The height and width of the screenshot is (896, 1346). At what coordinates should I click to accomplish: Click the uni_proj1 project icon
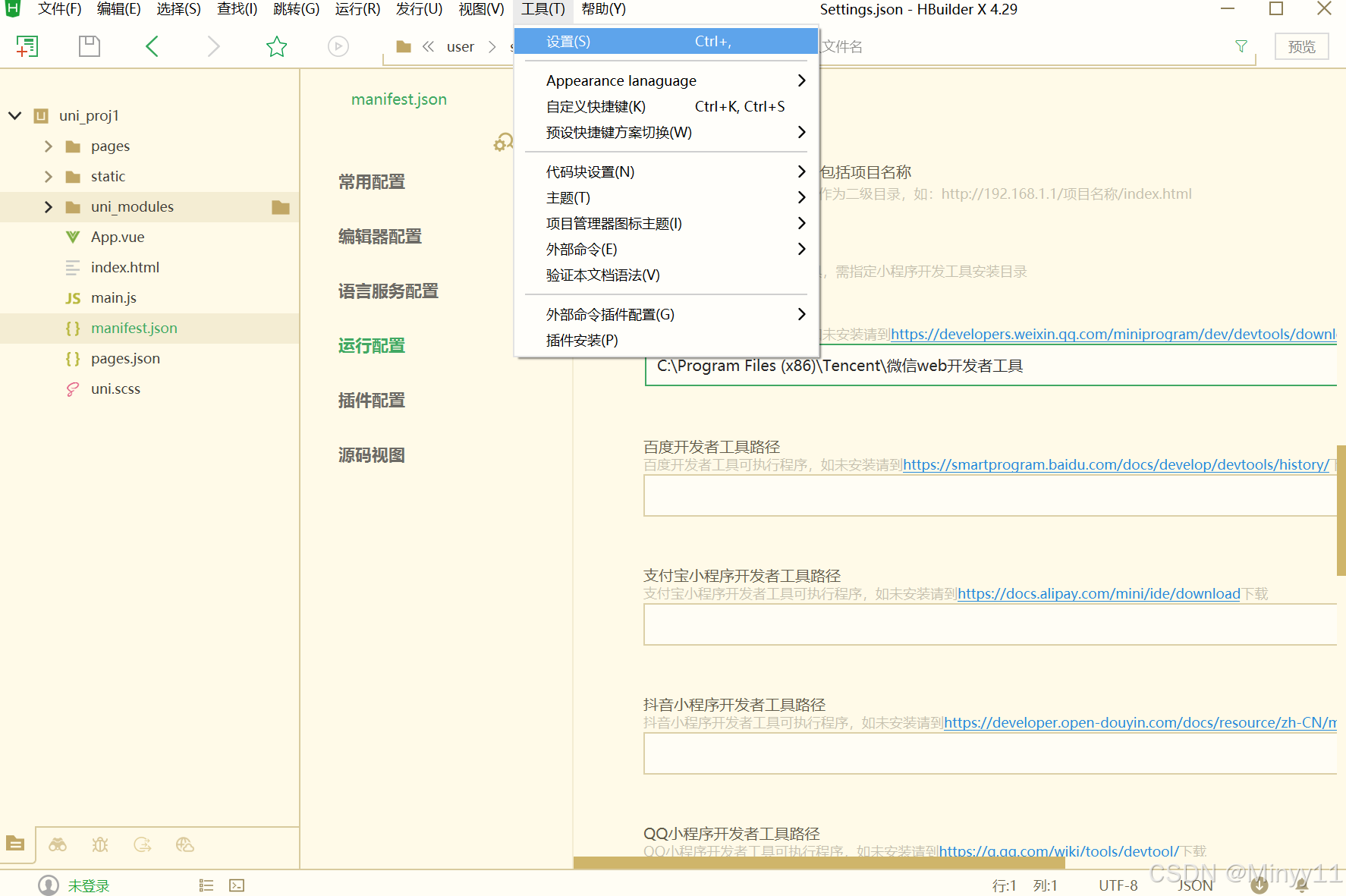pyautogui.click(x=41, y=116)
